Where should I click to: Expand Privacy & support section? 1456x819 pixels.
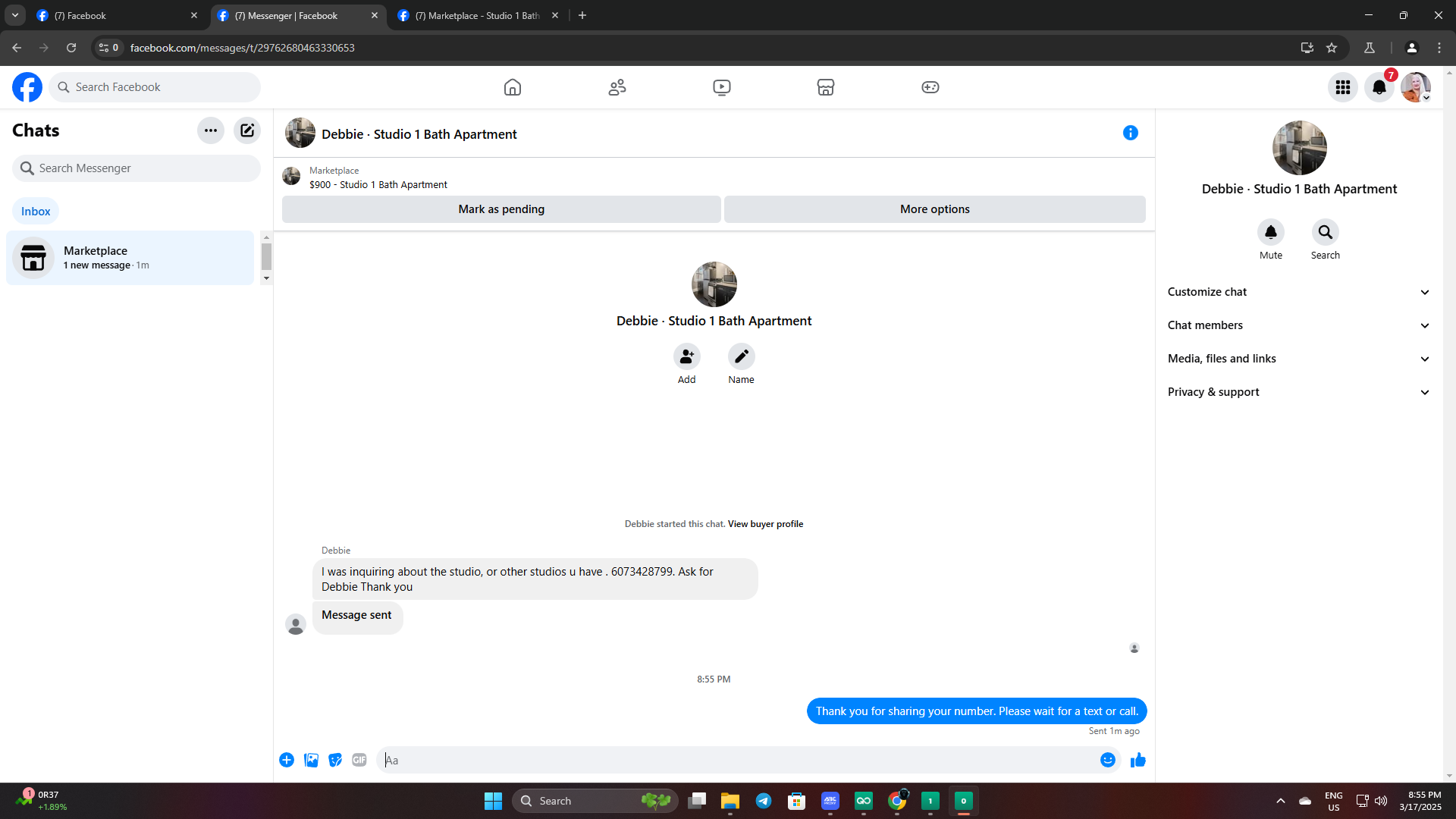tap(1299, 392)
